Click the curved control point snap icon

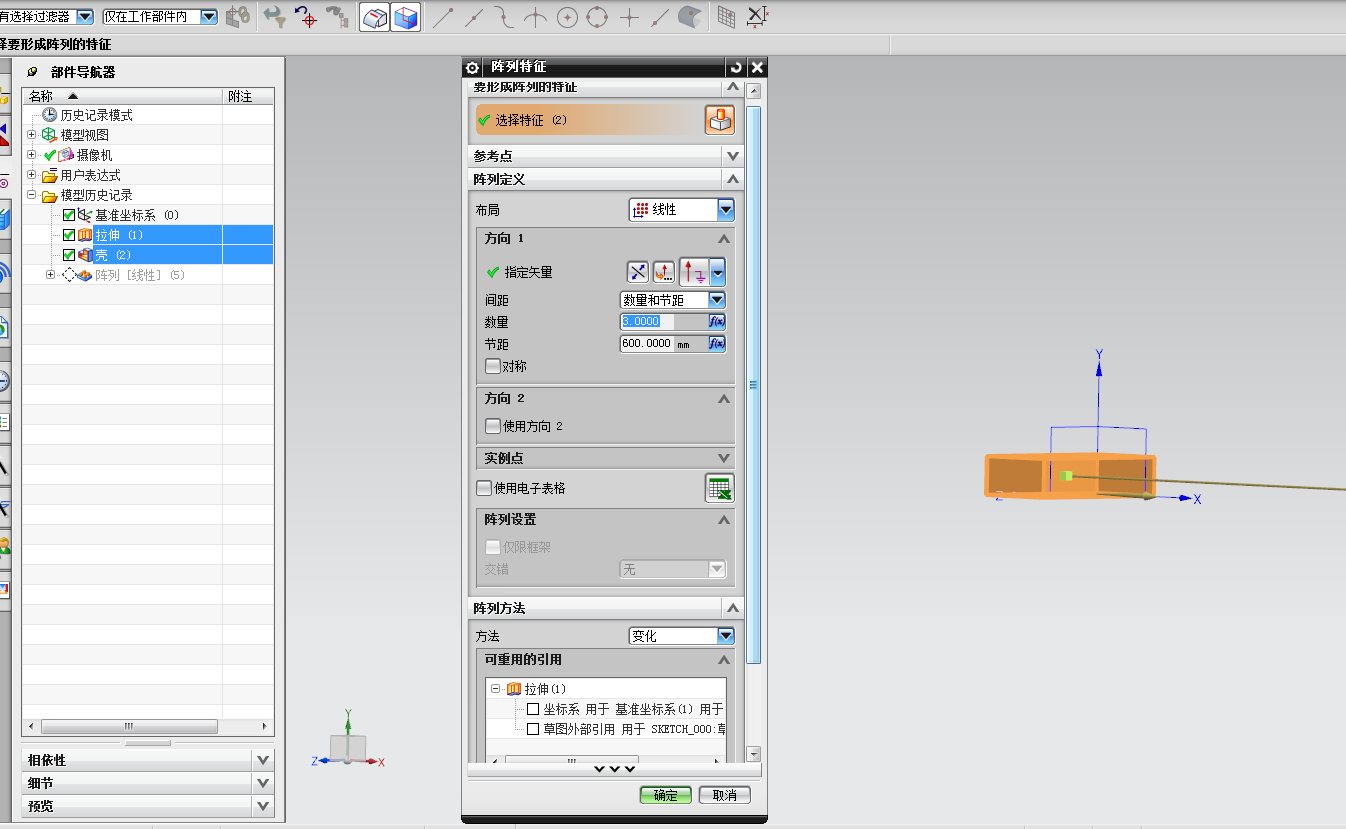[x=505, y=16]
